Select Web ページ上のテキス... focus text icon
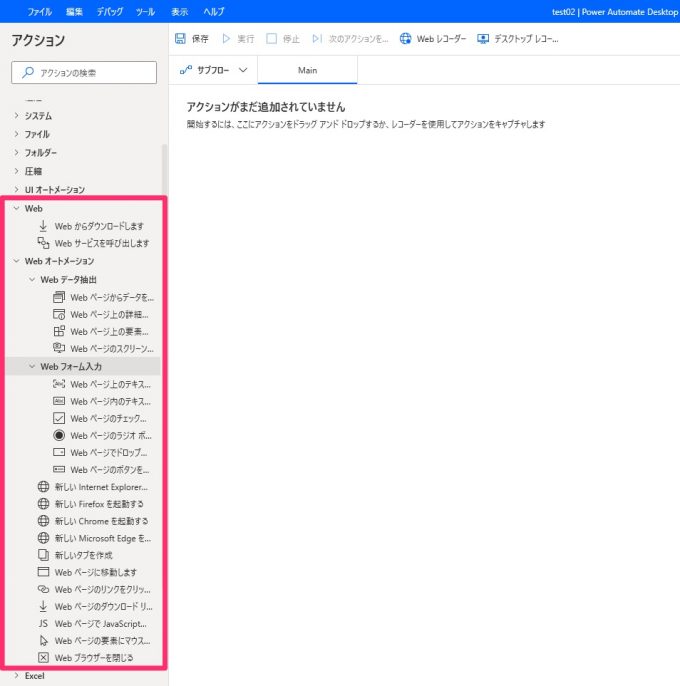The height and width of the screenshot is (686, 680). (x=59, y=384)
